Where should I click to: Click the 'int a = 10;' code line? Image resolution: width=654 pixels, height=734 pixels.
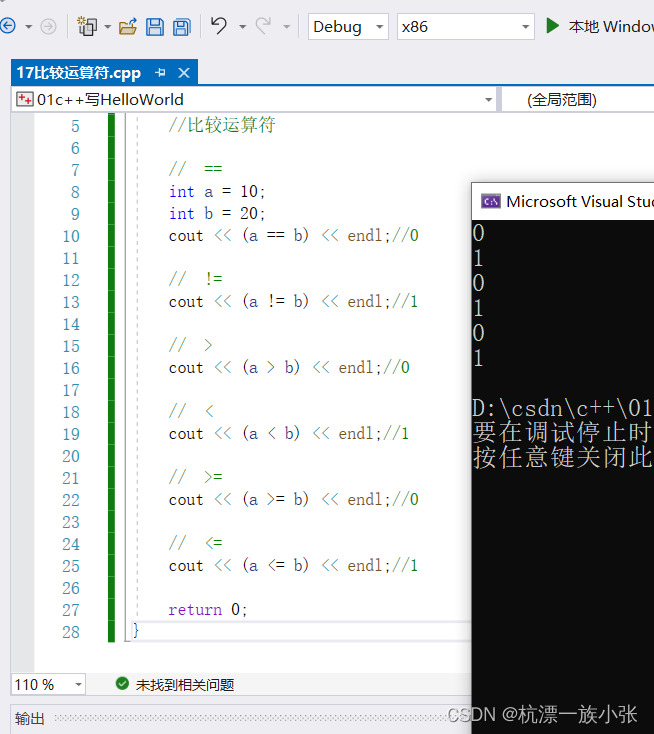[217, 192]
